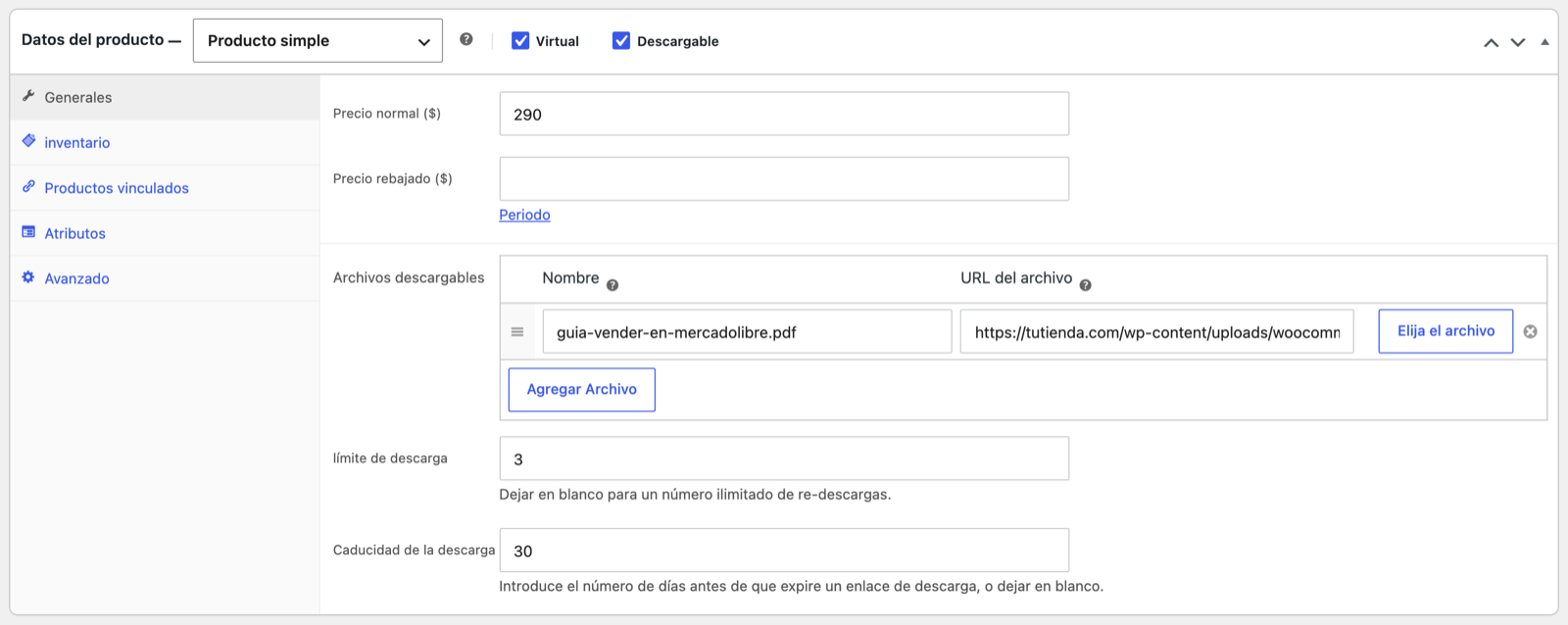Move the panel up with the up chevron
The image size is (1568, 625).
click(x=1491, y=42)
